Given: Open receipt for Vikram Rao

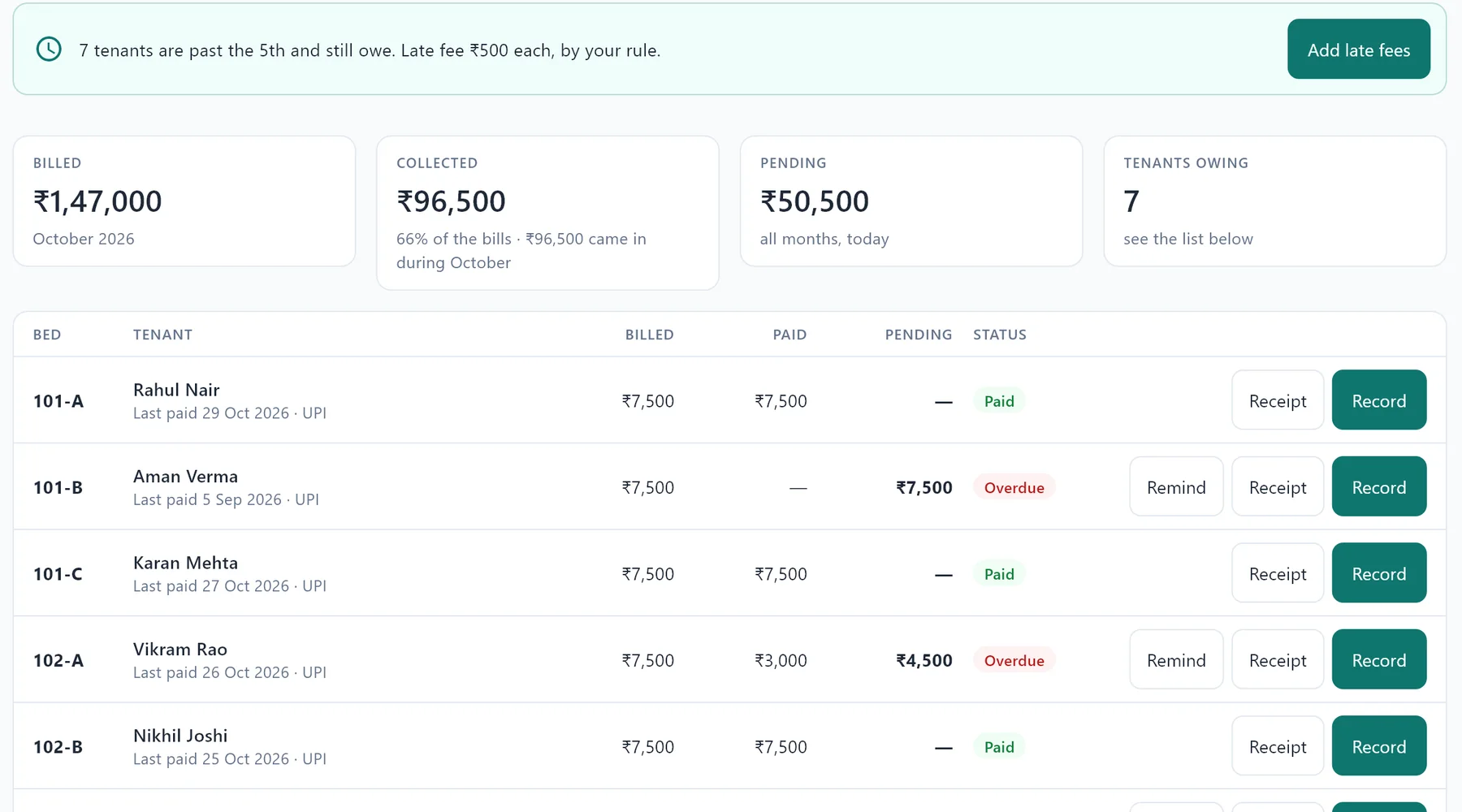Looking at the screenshot, I should pos(1278,660).
